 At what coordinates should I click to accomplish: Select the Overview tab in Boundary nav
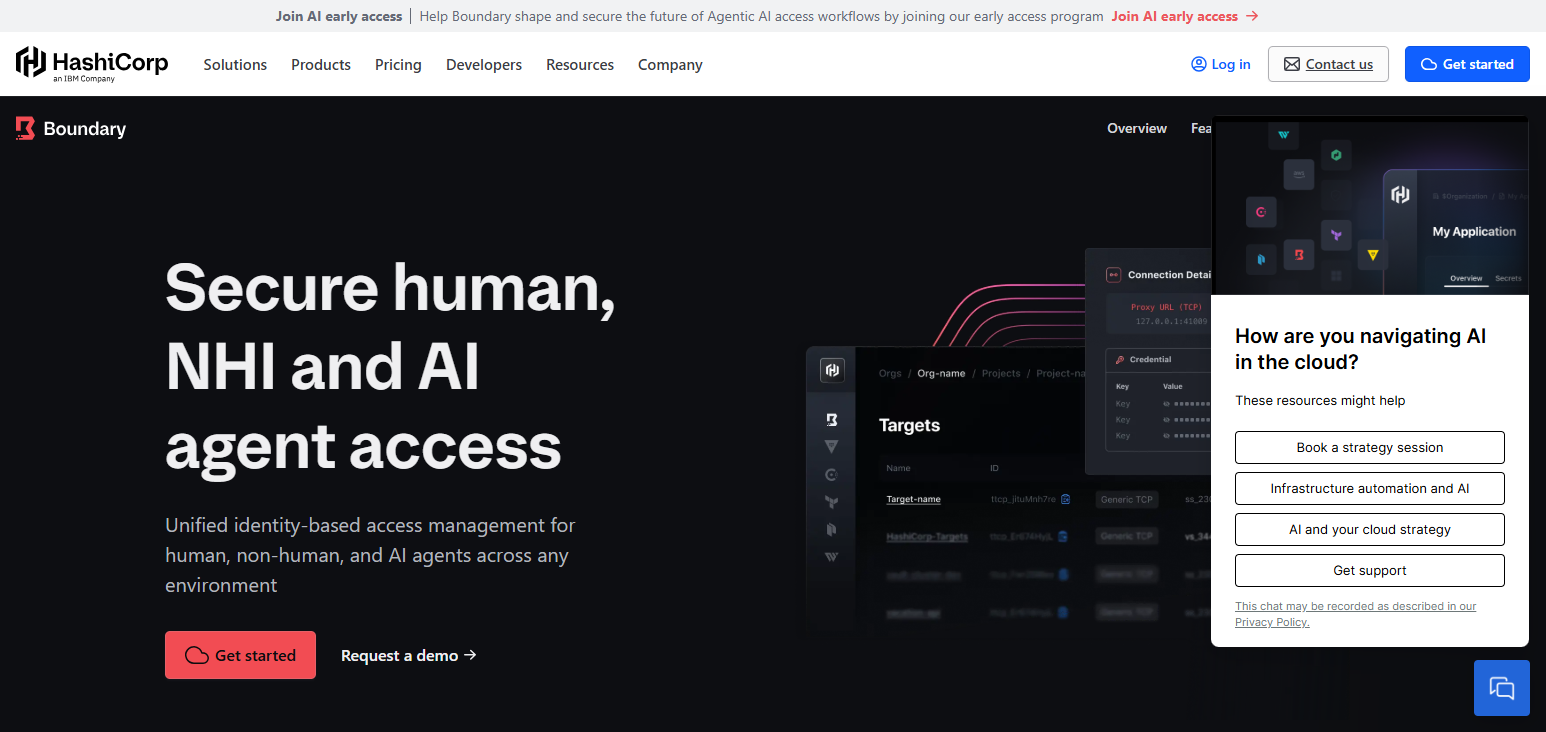point(1137,128)
